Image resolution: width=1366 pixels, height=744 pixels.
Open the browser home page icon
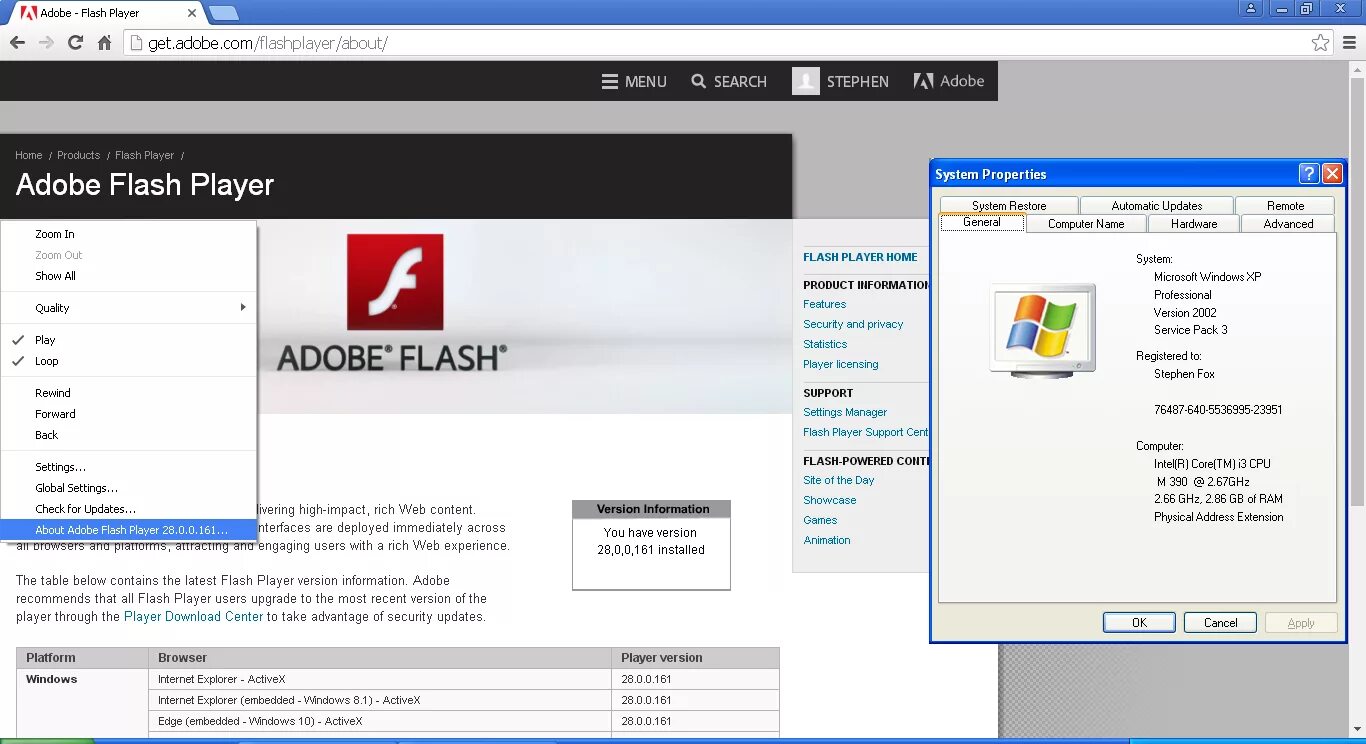[x=104, y=43]
